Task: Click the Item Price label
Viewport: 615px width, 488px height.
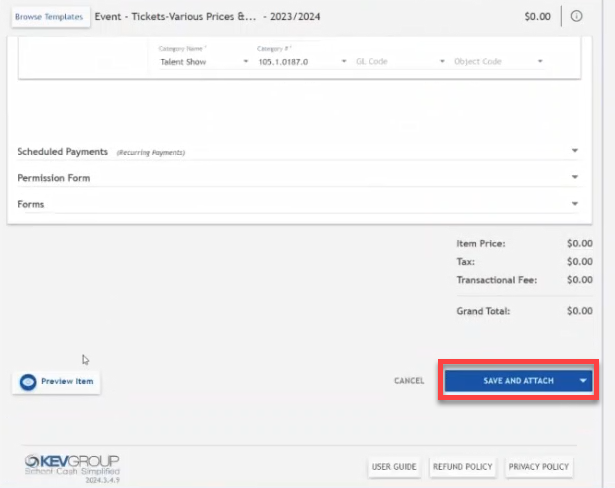Action: 481,244
